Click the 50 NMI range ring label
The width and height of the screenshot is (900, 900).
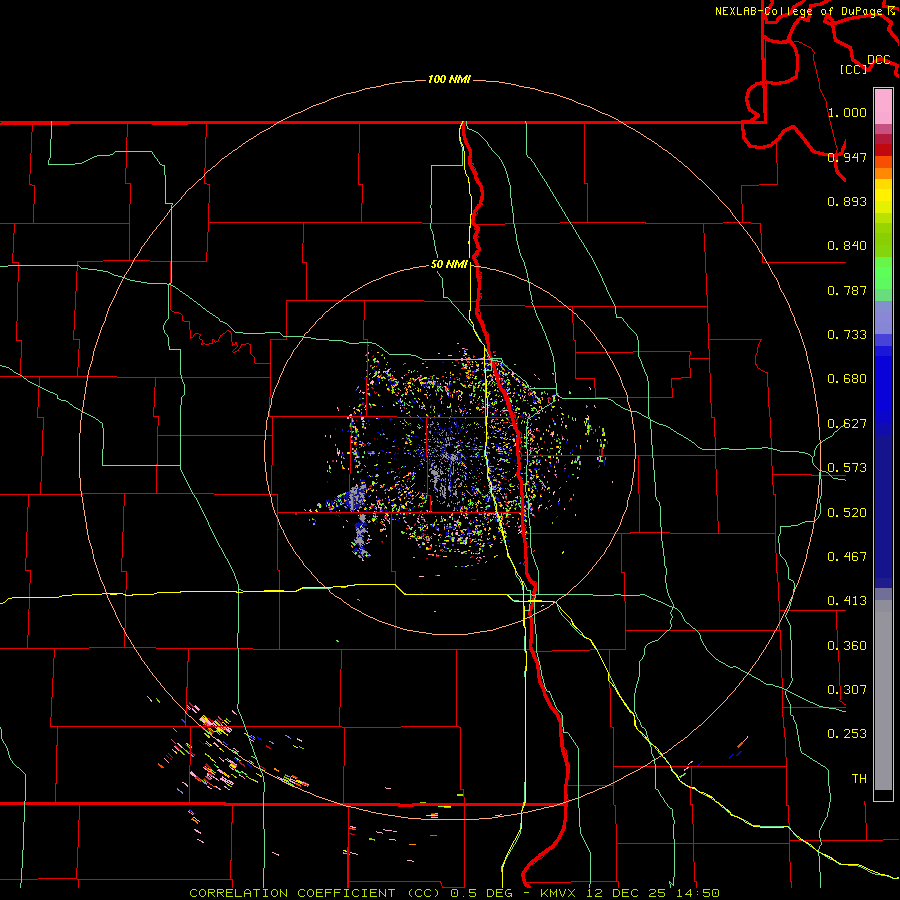(449, 264)
